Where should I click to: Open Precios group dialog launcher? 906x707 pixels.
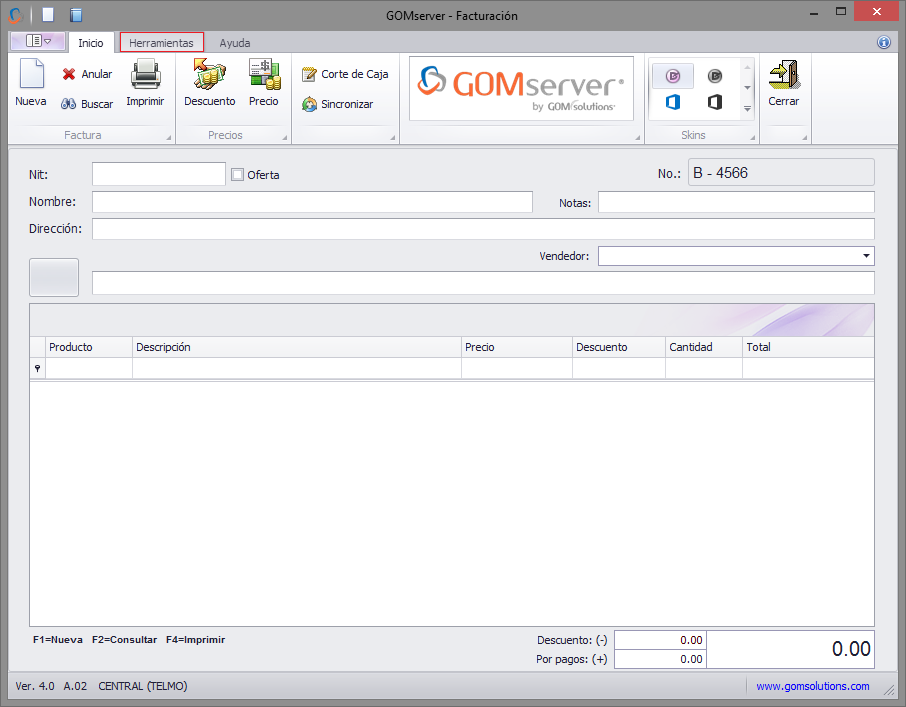[x=285, y=137]
